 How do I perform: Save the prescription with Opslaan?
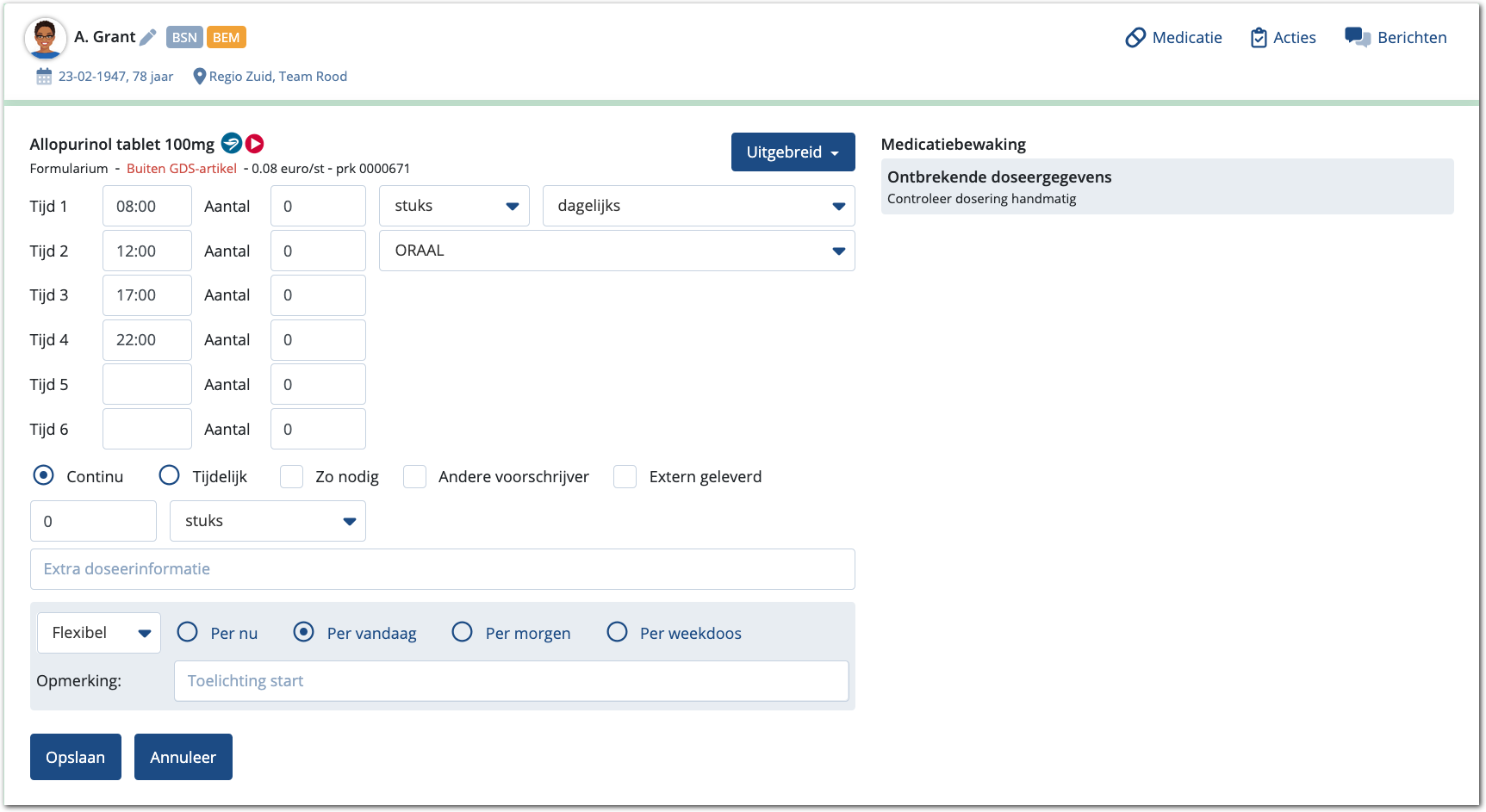point(76,757)
